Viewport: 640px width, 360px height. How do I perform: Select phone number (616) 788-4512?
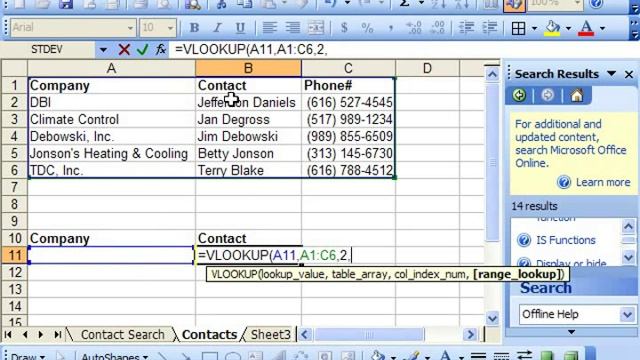coord(348,171)
